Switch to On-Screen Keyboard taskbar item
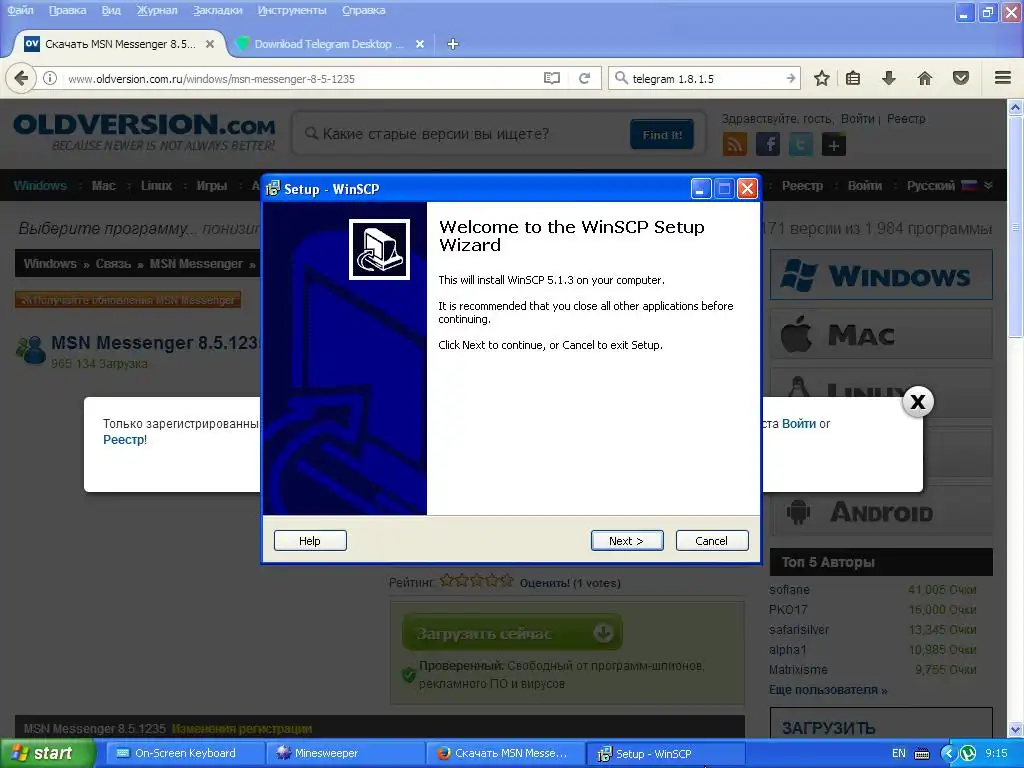 (185, 753)
